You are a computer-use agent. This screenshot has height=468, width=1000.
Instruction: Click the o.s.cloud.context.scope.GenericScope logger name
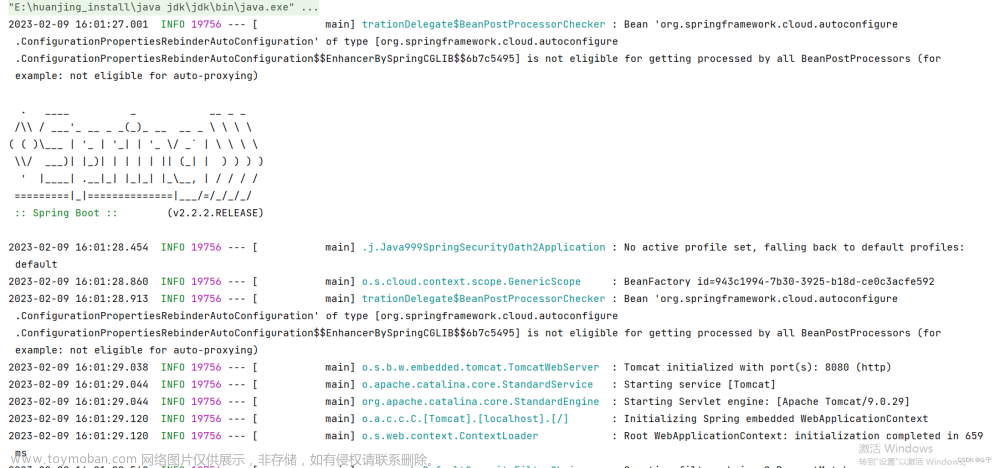click(x=471, y=282)
